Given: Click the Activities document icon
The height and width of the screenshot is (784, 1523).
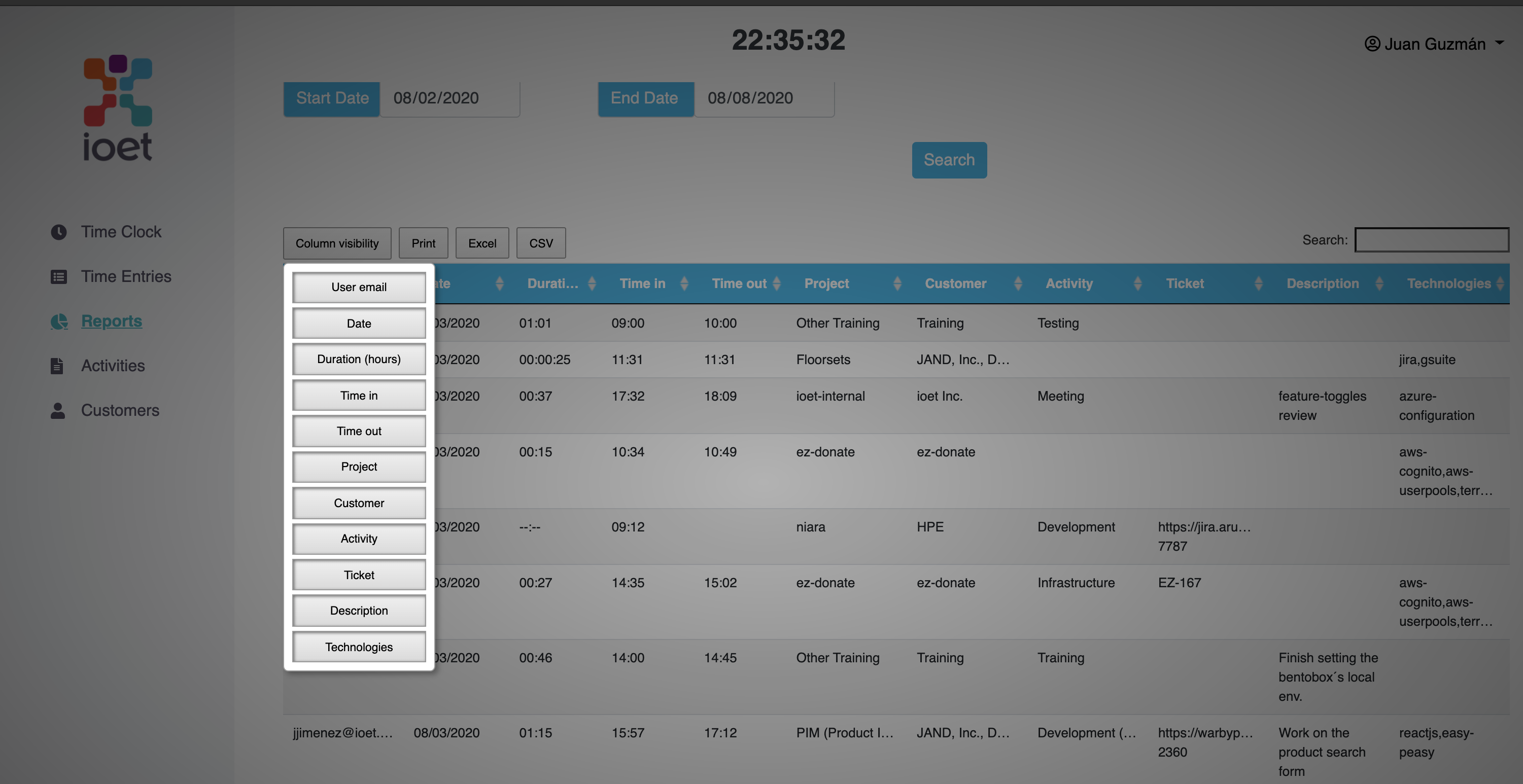Looking at the screenshot, I should pos(57,366).
